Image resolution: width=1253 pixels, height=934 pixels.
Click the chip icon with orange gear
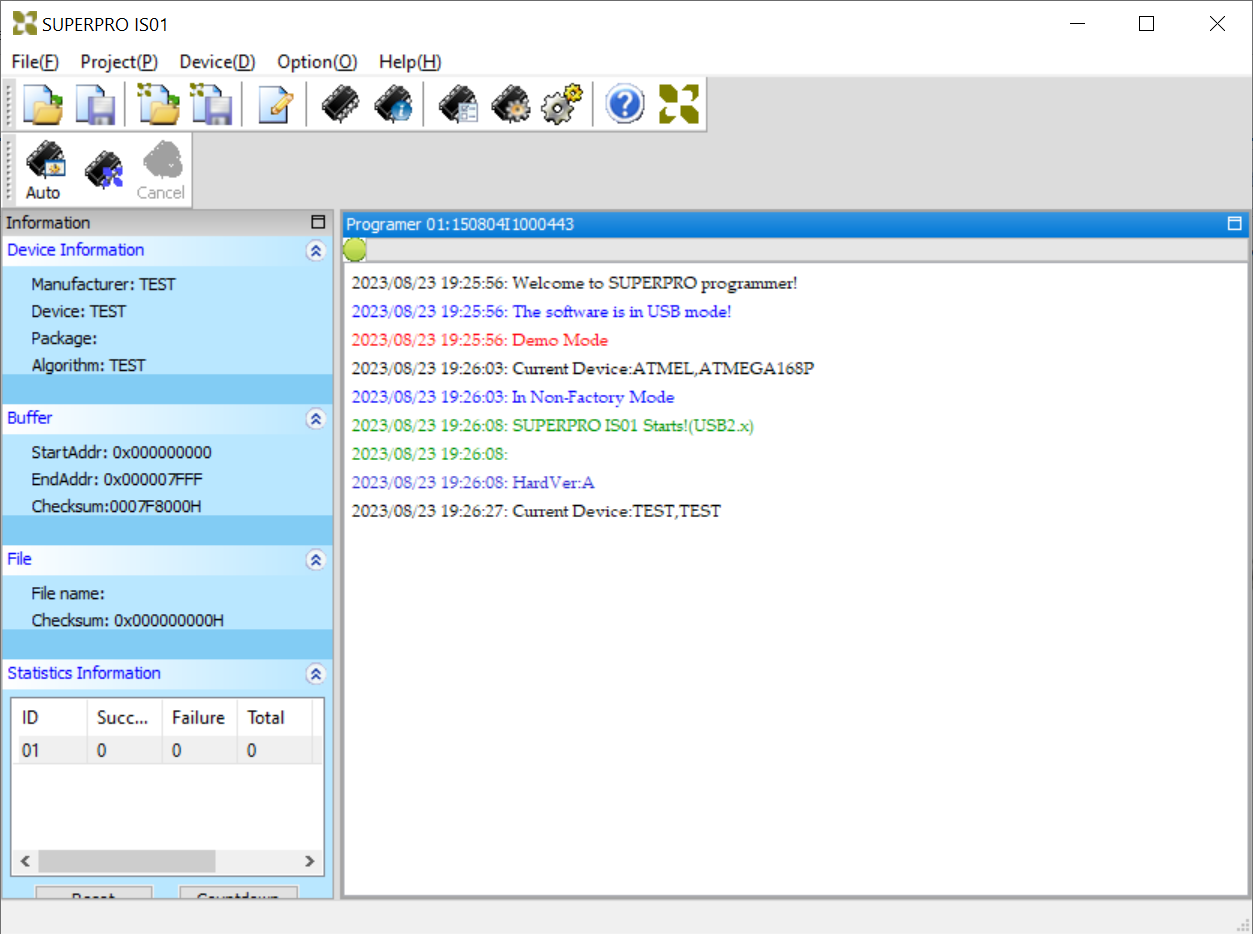(510, 104)
